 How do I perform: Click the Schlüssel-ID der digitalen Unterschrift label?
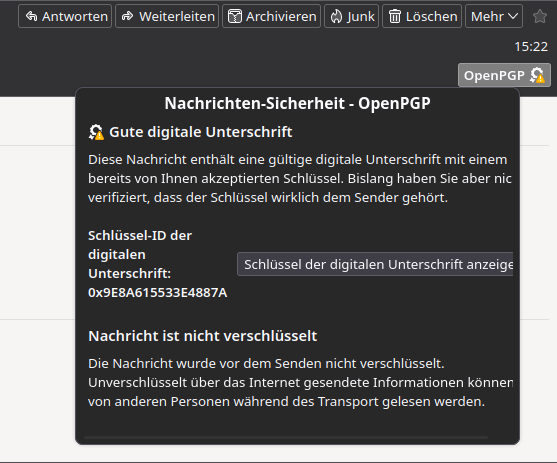pyautogui.click(x=140, y=254)
